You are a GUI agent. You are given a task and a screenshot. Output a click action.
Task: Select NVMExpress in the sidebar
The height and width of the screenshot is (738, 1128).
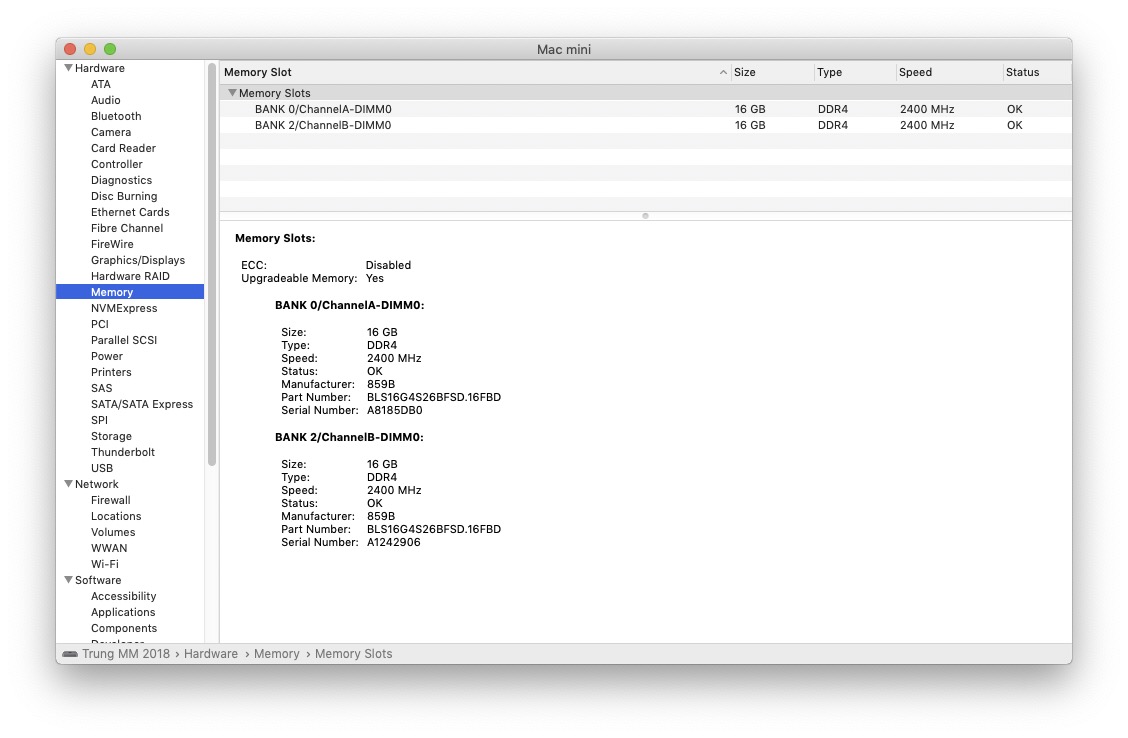tap(124, 308)
